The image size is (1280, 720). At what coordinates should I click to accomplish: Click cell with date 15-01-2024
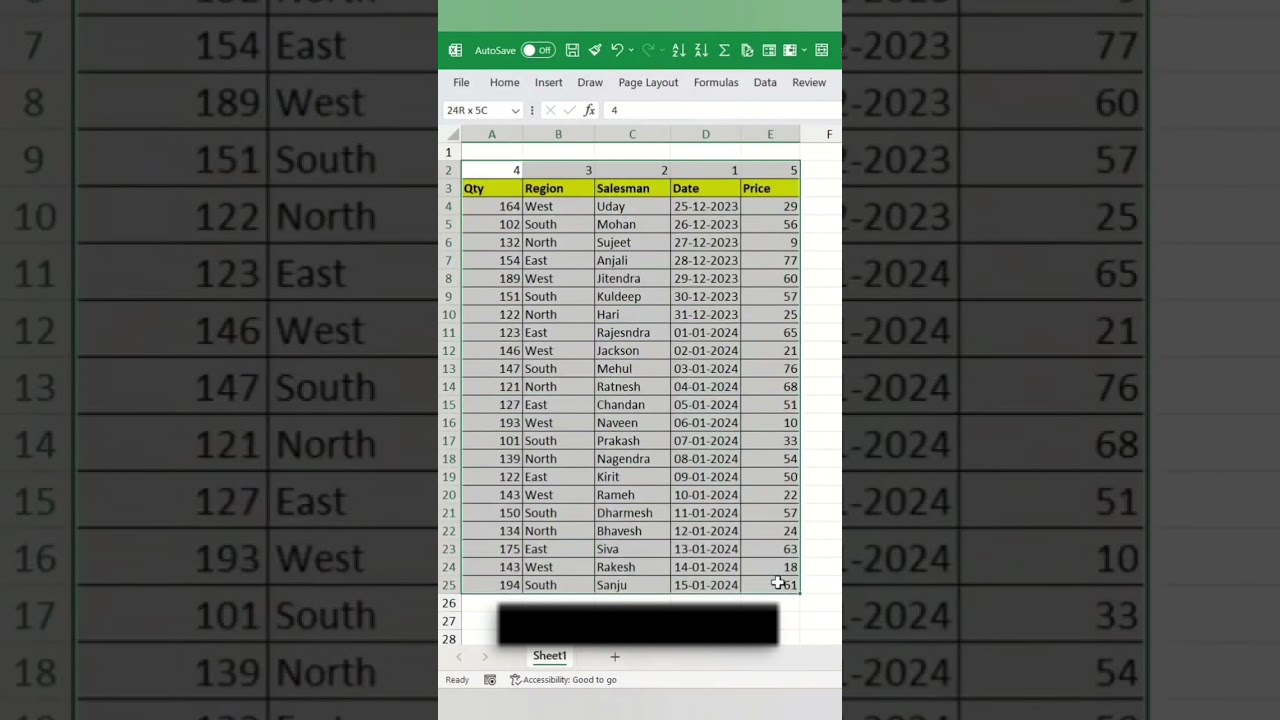click(x=705, y=585)
